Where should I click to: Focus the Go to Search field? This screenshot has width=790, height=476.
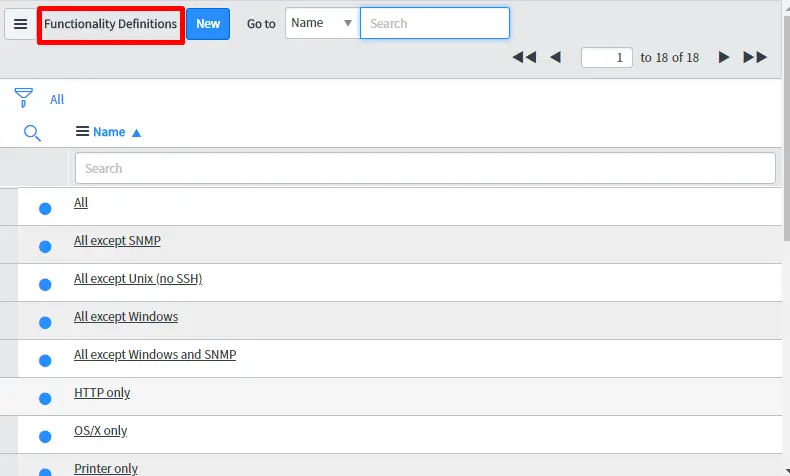point(435,23)
